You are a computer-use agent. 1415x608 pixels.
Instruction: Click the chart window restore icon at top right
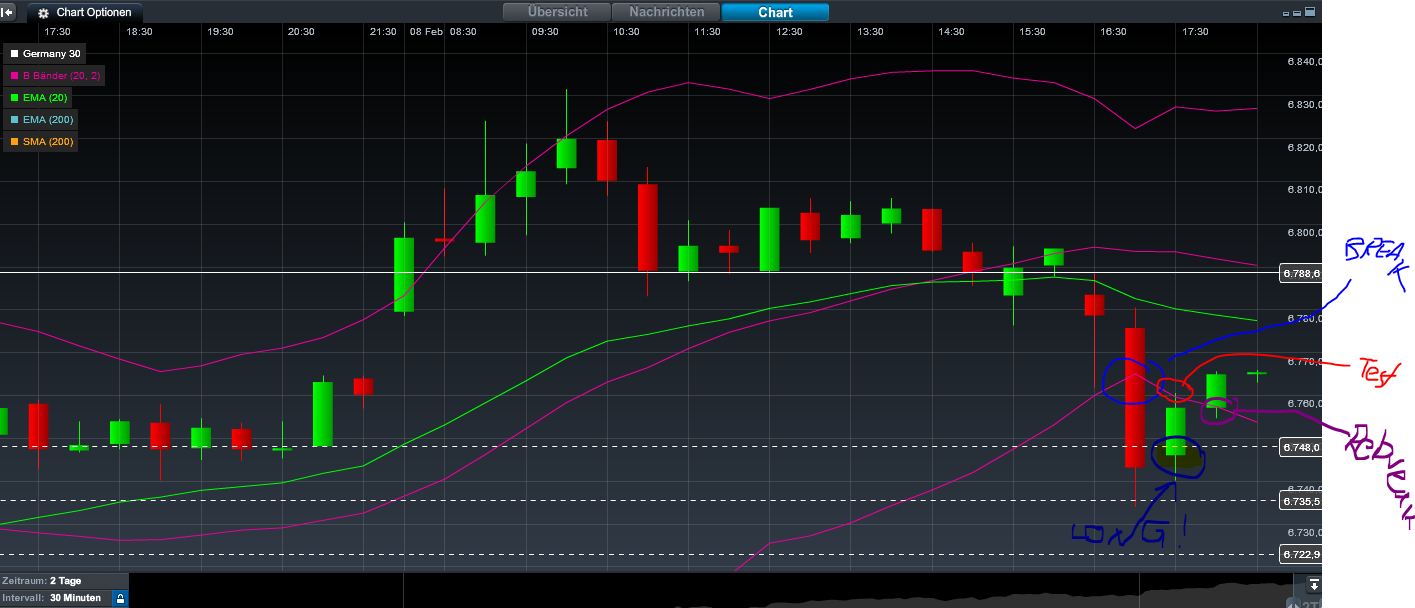tap(1296, 14)
